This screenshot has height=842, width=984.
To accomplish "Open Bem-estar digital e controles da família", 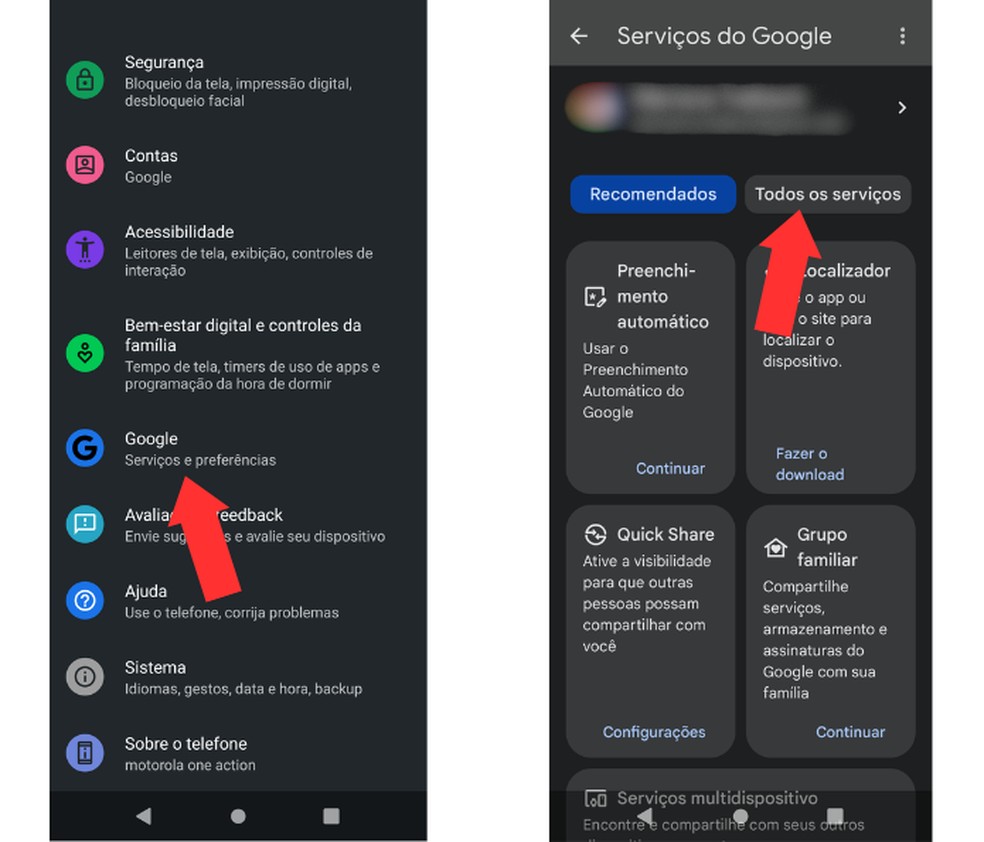I will 238,353.
